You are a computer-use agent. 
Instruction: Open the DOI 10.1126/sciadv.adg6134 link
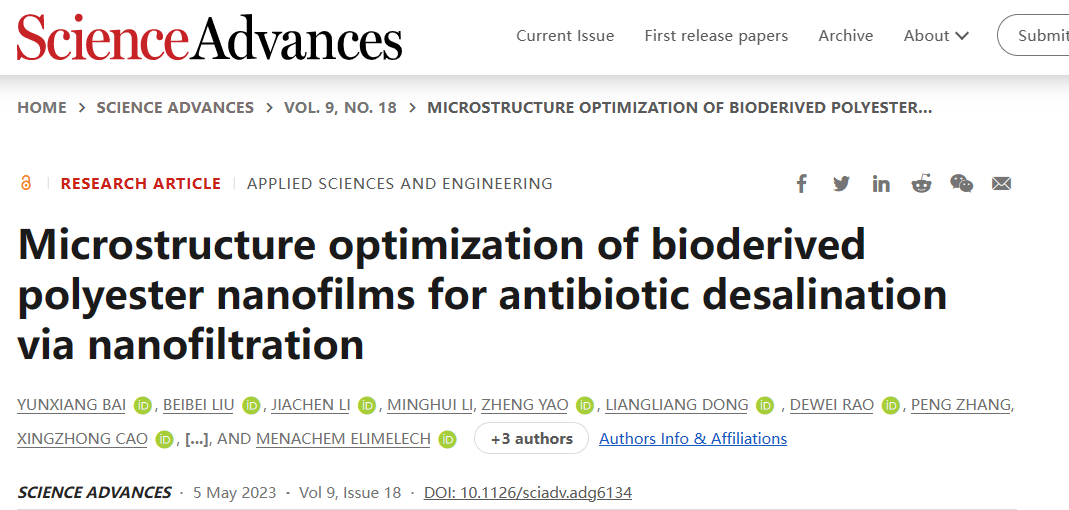click(528, 492)
